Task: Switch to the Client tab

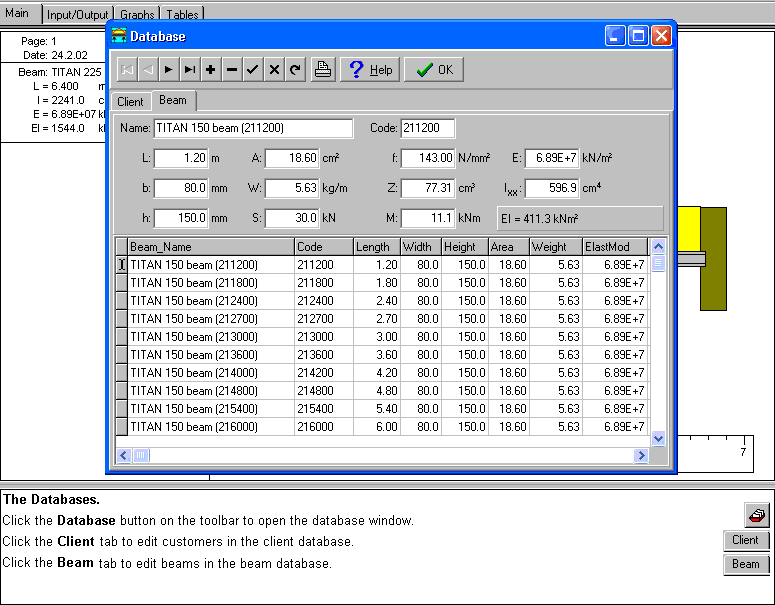Action: [130, 102]
